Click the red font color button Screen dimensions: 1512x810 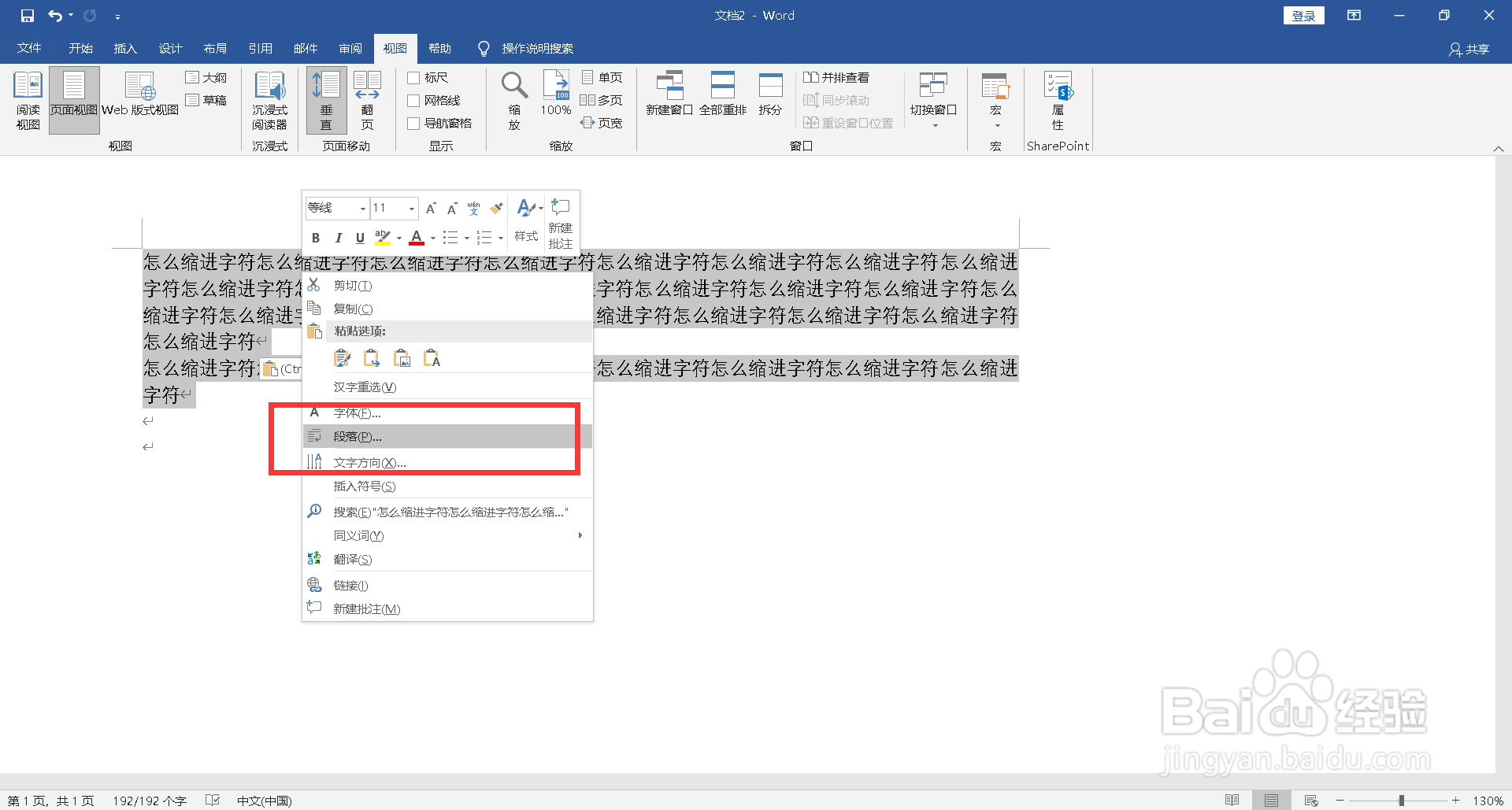point(417,238)
